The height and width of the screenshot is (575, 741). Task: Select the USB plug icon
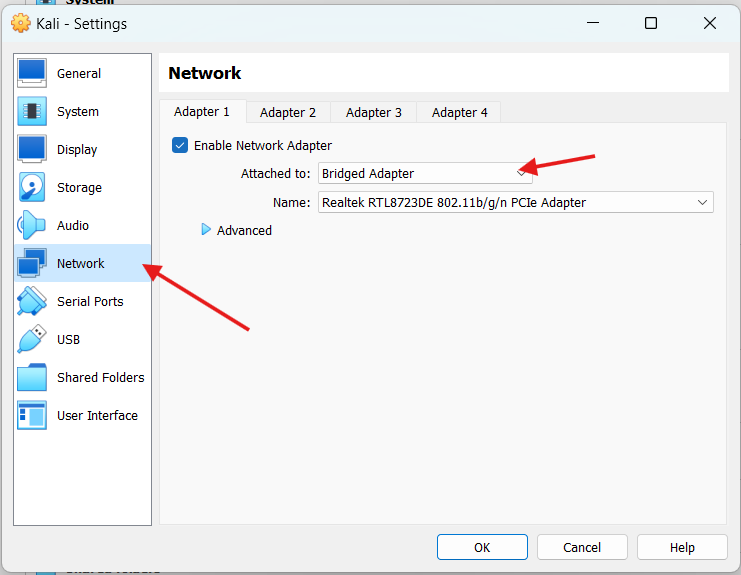tap(32, 339)
